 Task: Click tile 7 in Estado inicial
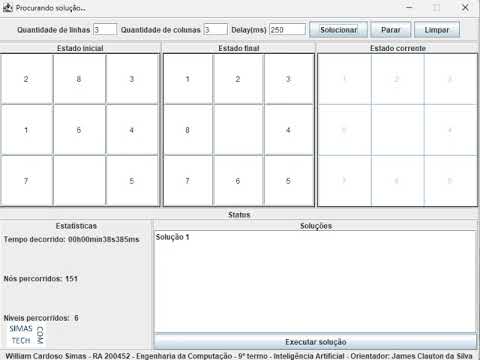[x=27, y=181]
